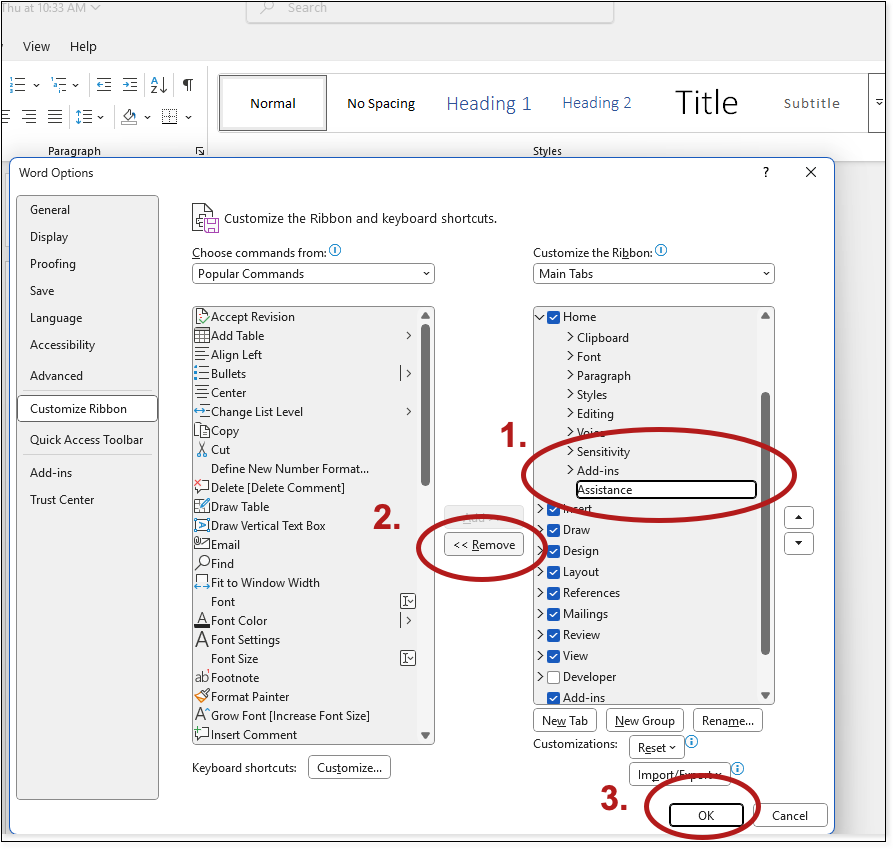
Task: Open the Choose commands from dropdown
Action: (313, 274)
